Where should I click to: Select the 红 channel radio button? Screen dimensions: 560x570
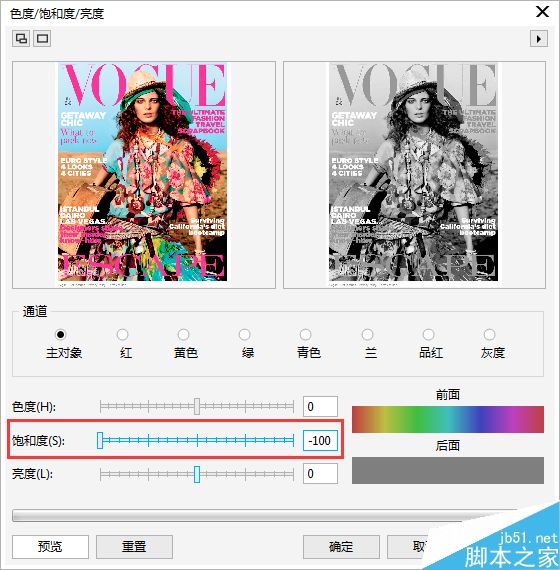(x=122, y=334)
